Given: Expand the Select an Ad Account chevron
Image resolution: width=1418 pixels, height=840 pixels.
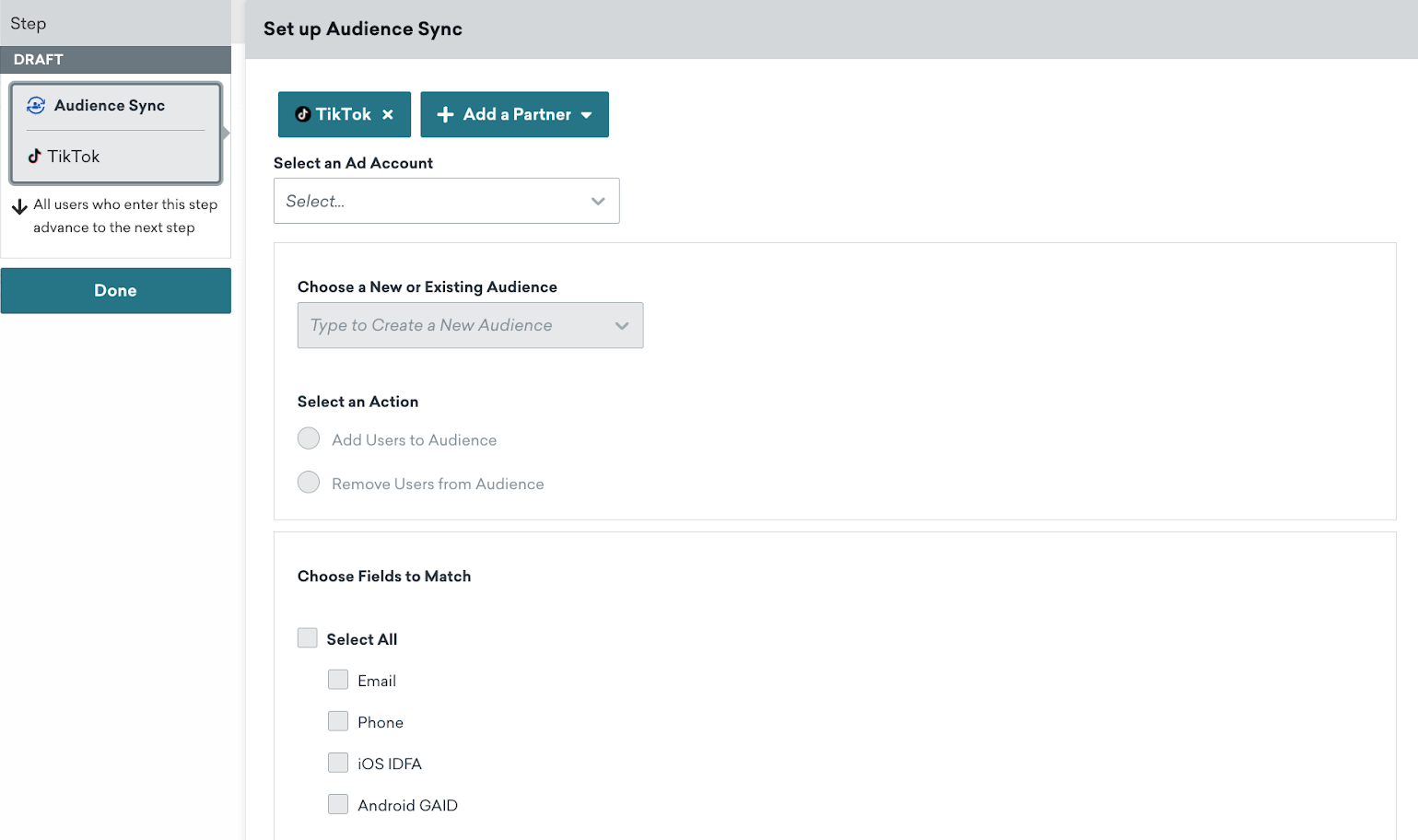Looking at the screenshot, I should pos(598,201).
